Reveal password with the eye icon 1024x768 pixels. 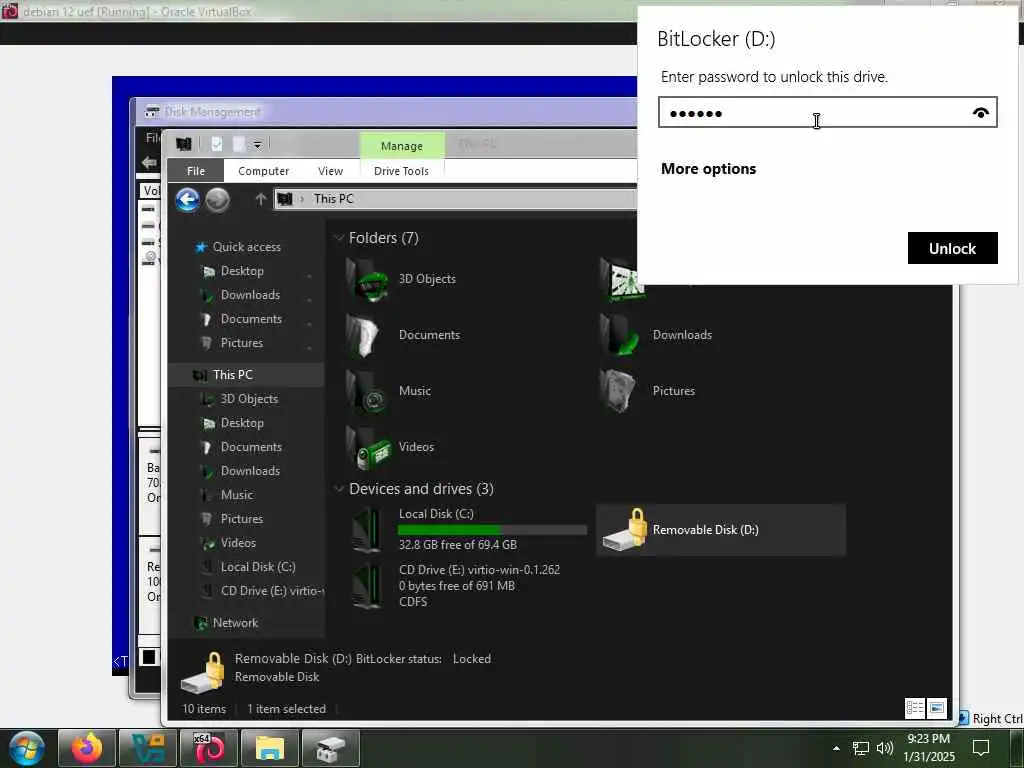click(980, 113)
